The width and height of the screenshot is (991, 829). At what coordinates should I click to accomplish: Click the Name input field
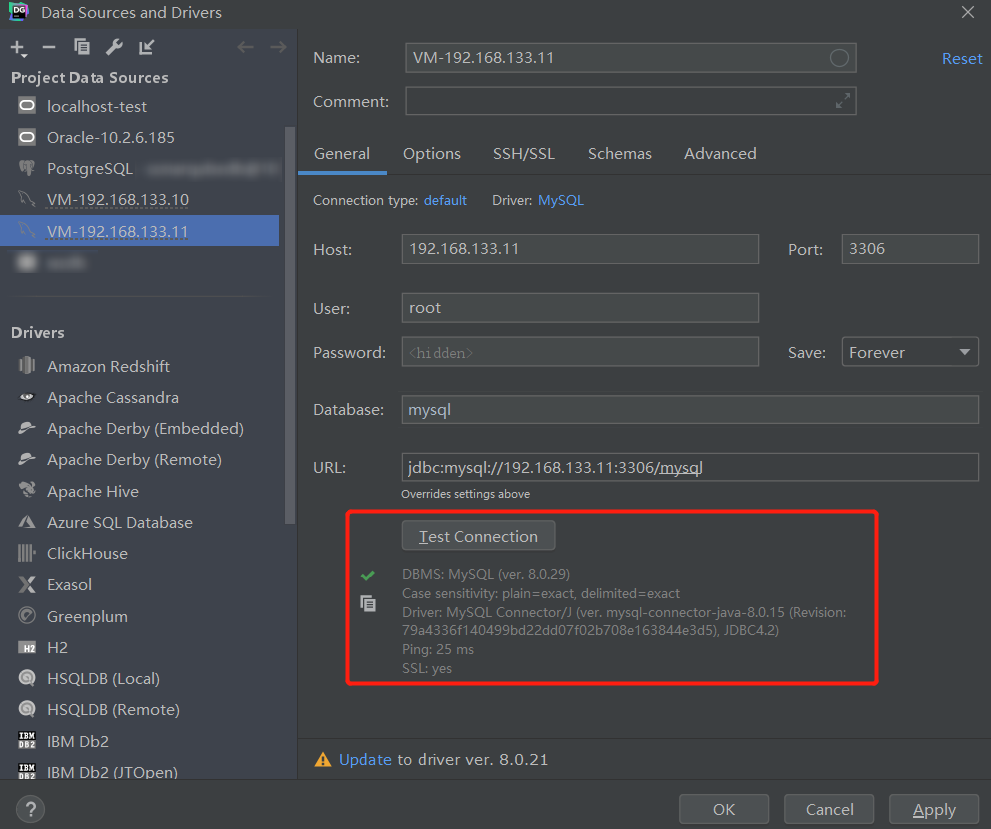(631, 58)
